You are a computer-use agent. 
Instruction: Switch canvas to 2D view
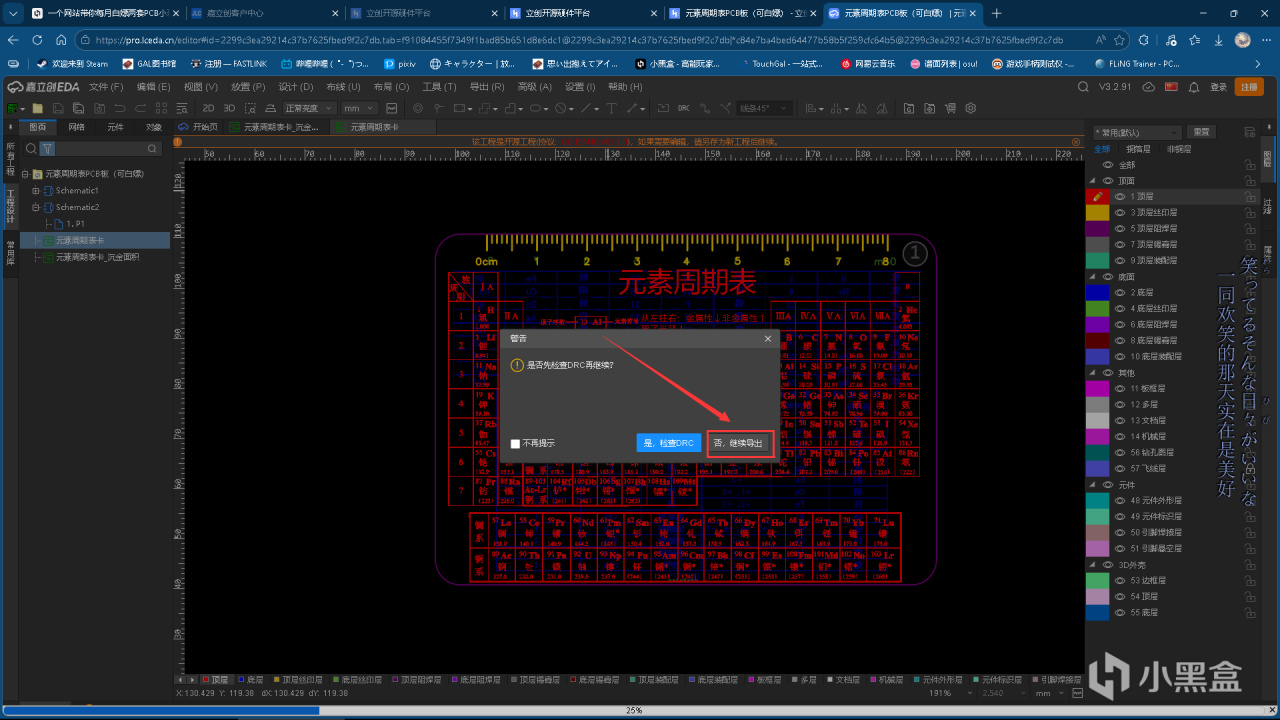coord(208,108)
